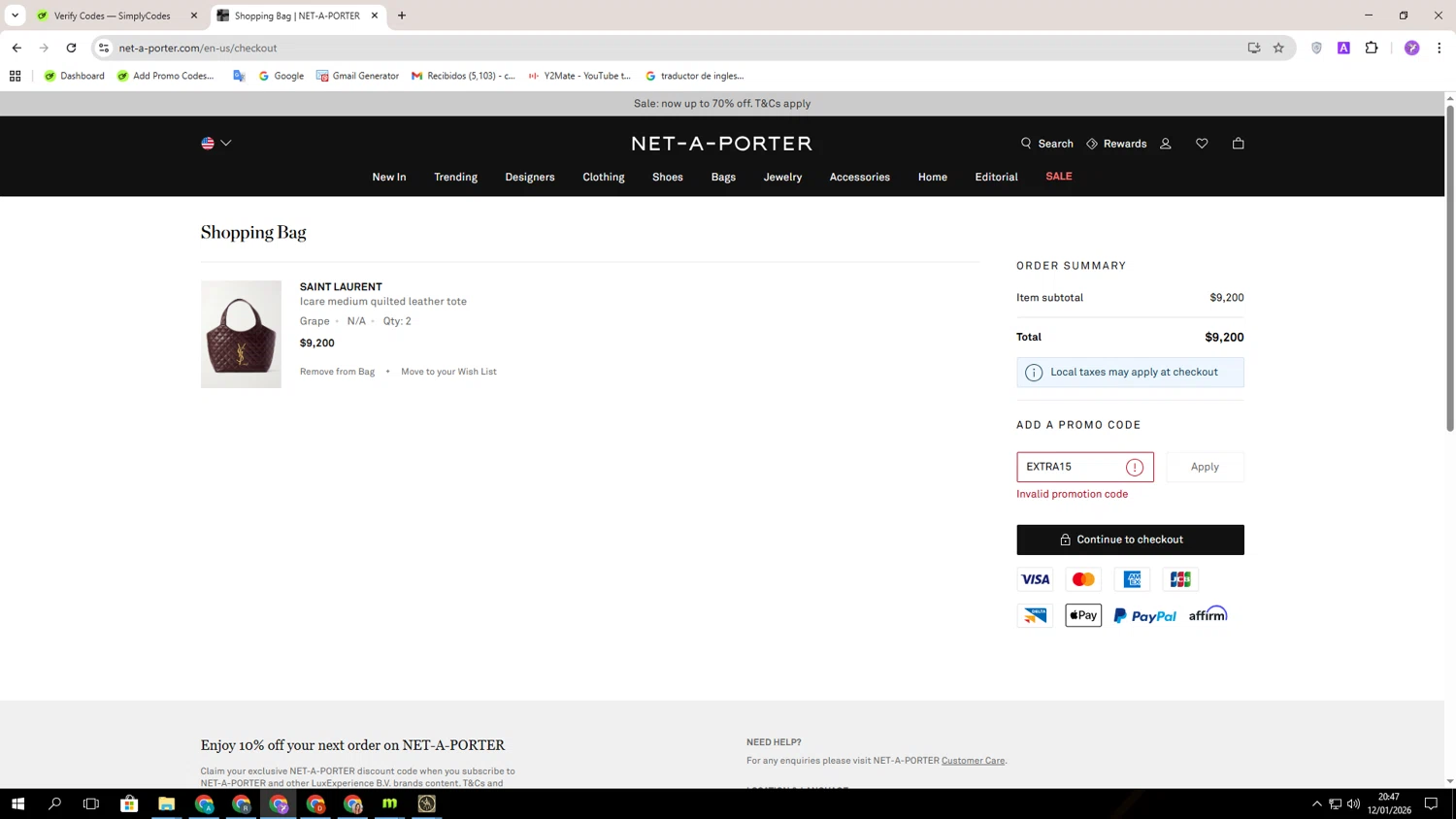Open a new browser tab
This screenshot has height=819, width=1456.
[x=402, y=16]
